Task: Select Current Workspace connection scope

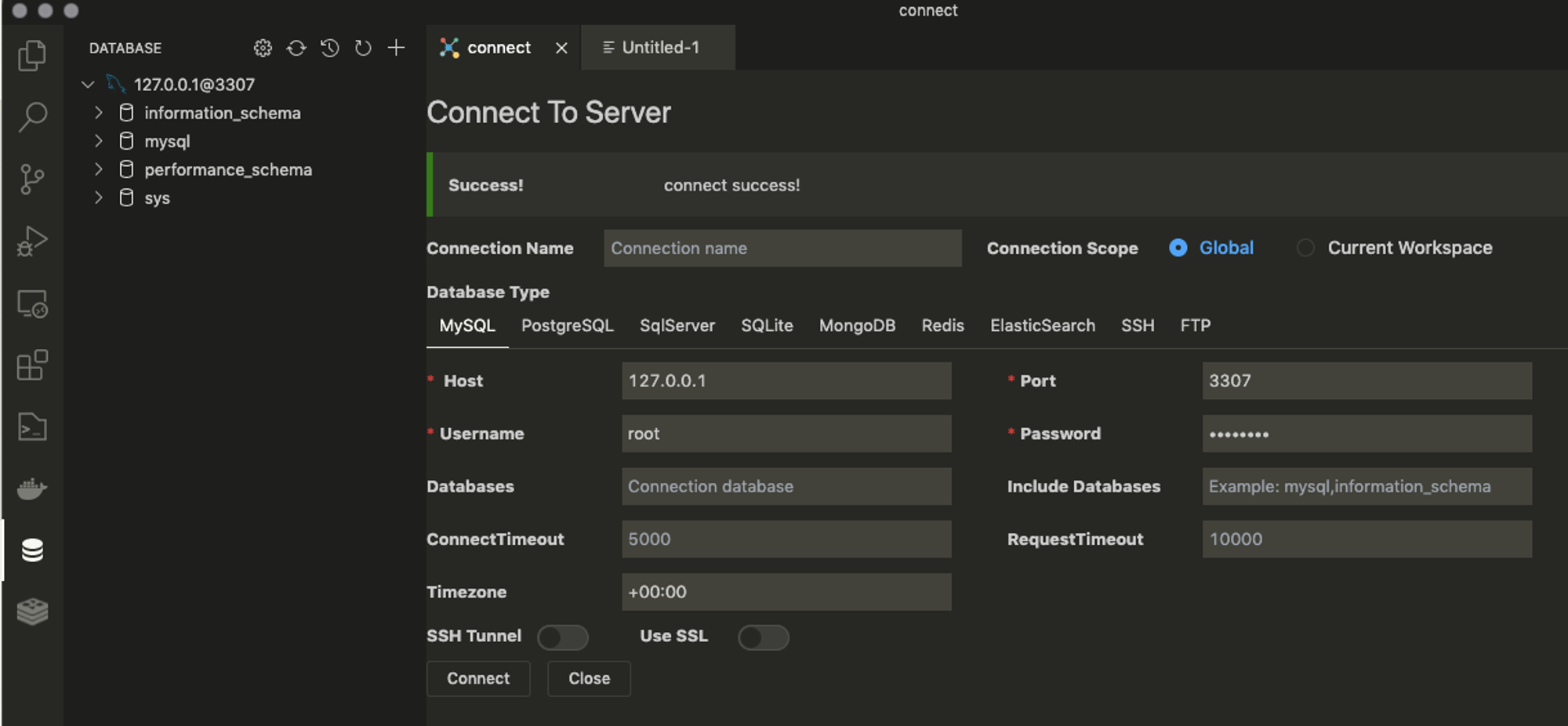Action: 1305,248
